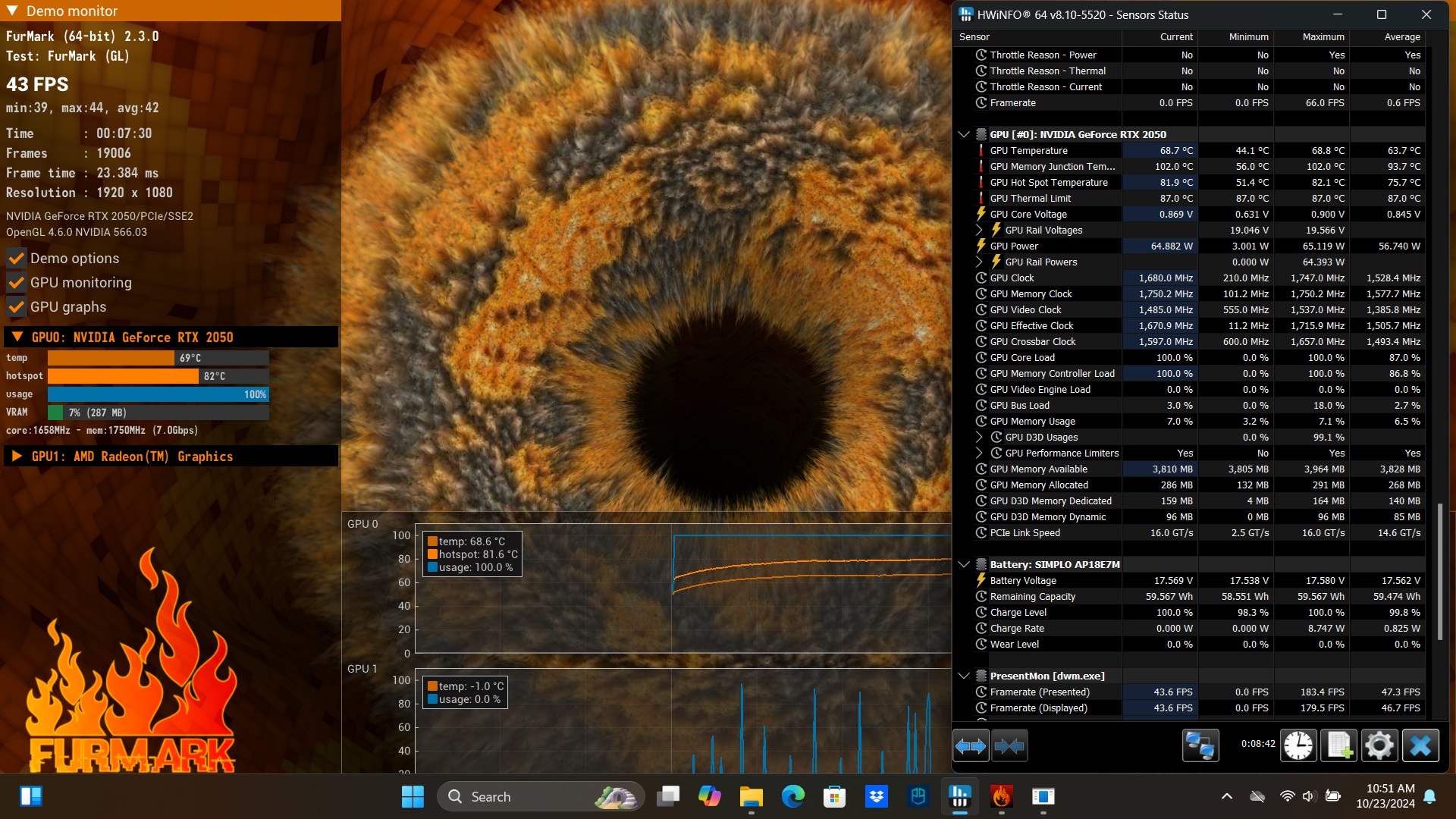Screen dimensions: 1456x819
Task: Select Framerate (Presented) row
Action: 1189,692
